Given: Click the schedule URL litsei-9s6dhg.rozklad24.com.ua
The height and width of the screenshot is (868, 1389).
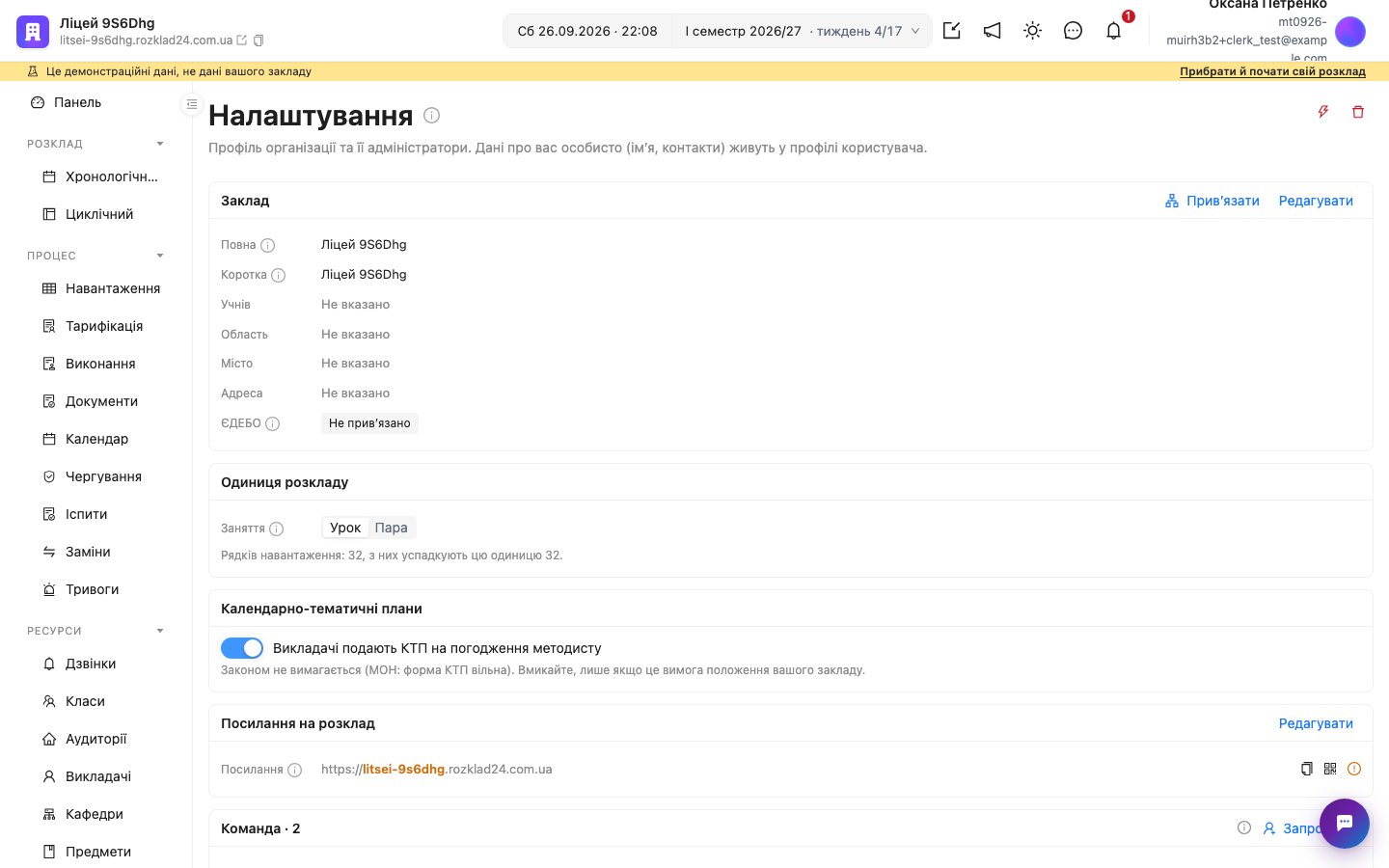Looking at the screenshot, I should tap(437, 769).
